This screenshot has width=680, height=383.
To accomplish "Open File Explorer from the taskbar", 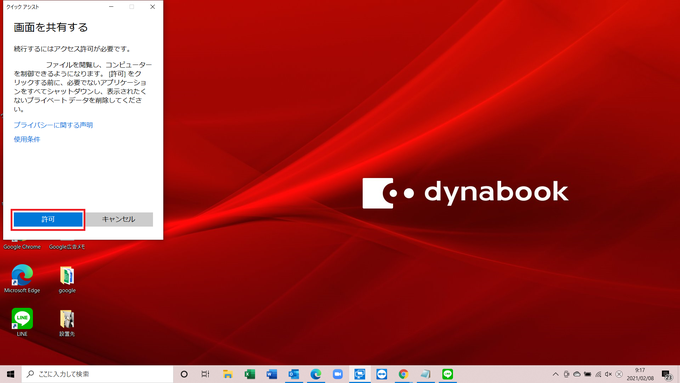I will (228, 374).
